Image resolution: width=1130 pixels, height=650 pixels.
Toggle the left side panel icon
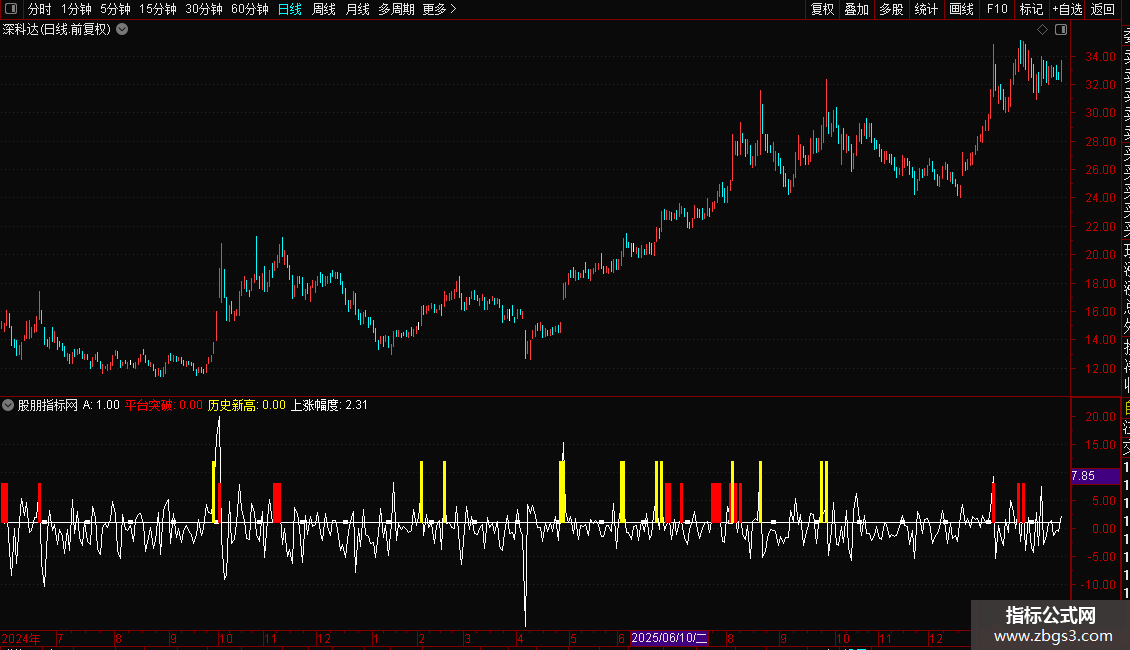pos(11,9)
